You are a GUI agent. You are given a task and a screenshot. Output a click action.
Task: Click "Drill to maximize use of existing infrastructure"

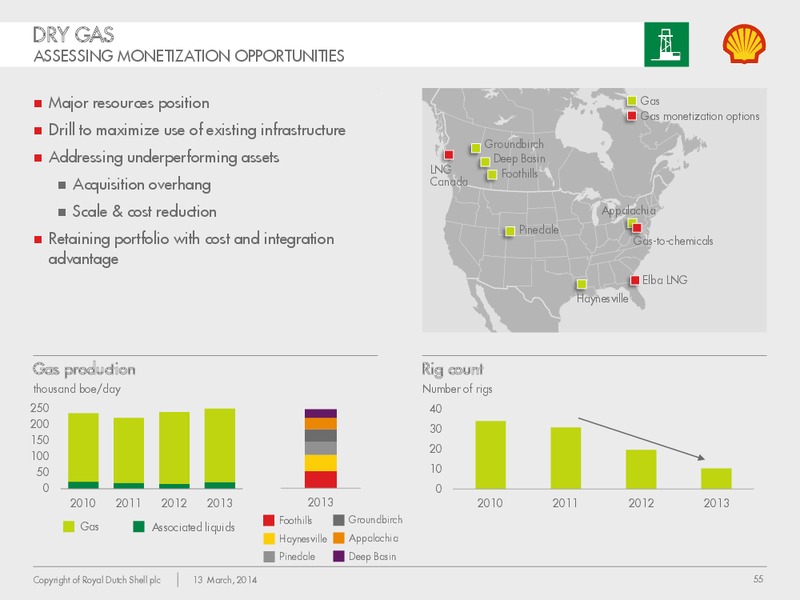point(197,130)
